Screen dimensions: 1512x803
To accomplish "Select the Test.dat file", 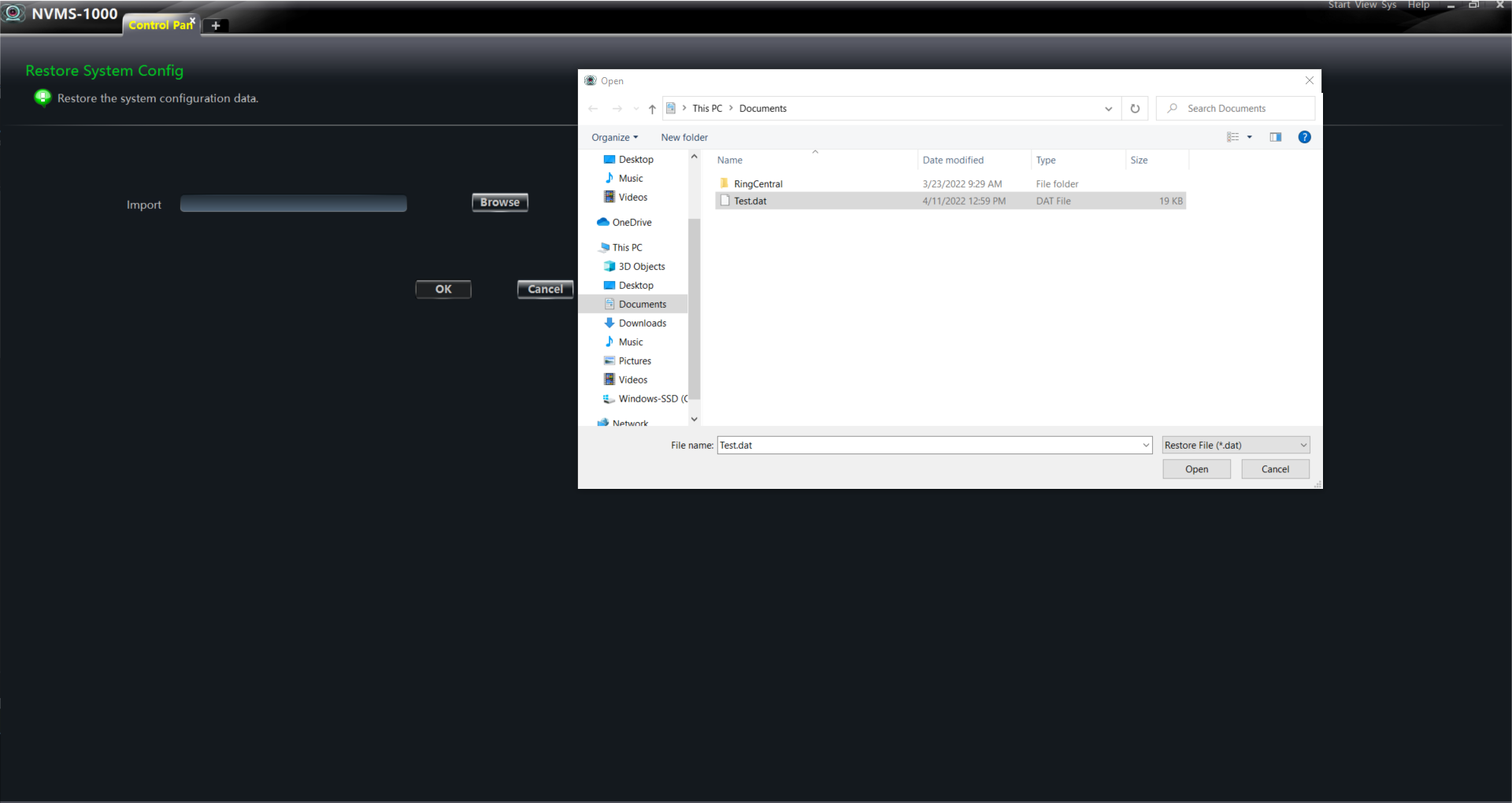I will point(750,202).
